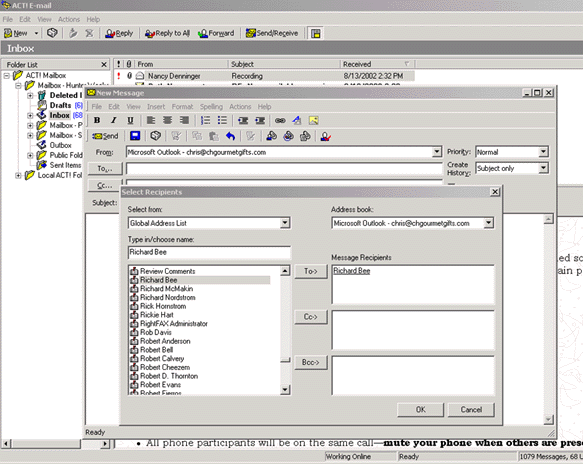The image size is (583, 464).
Task: Click the Cc-> button
Action: coord(311,317)
